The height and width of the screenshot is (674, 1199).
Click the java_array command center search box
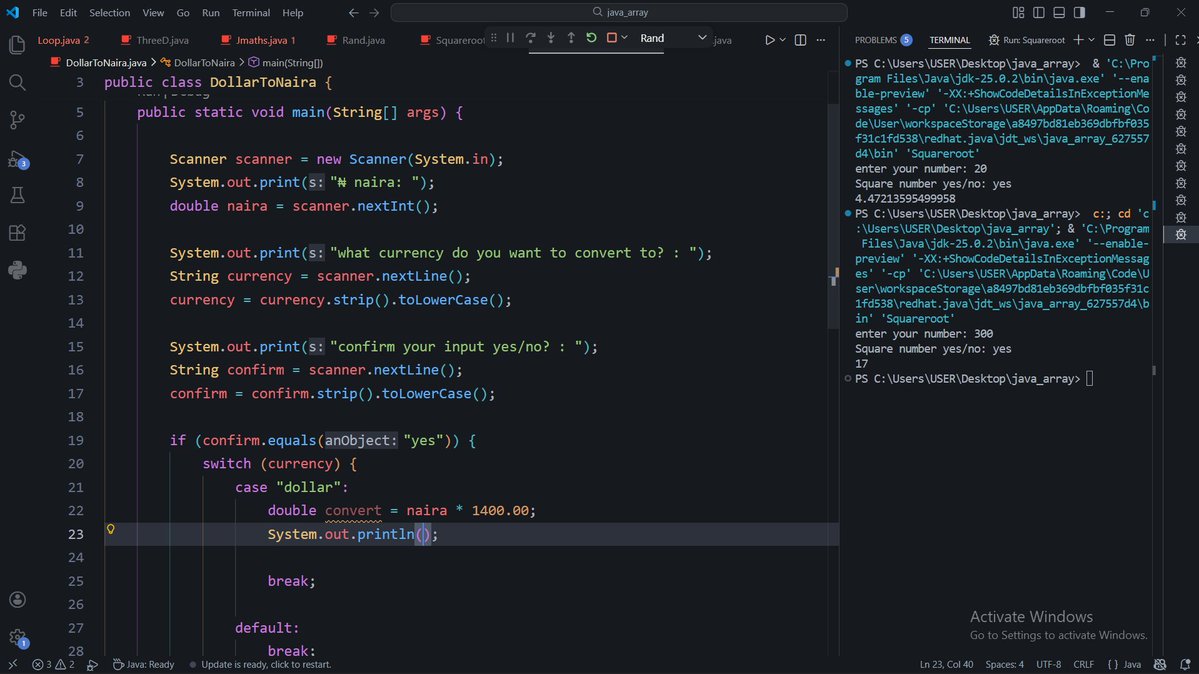coord(619,12)
